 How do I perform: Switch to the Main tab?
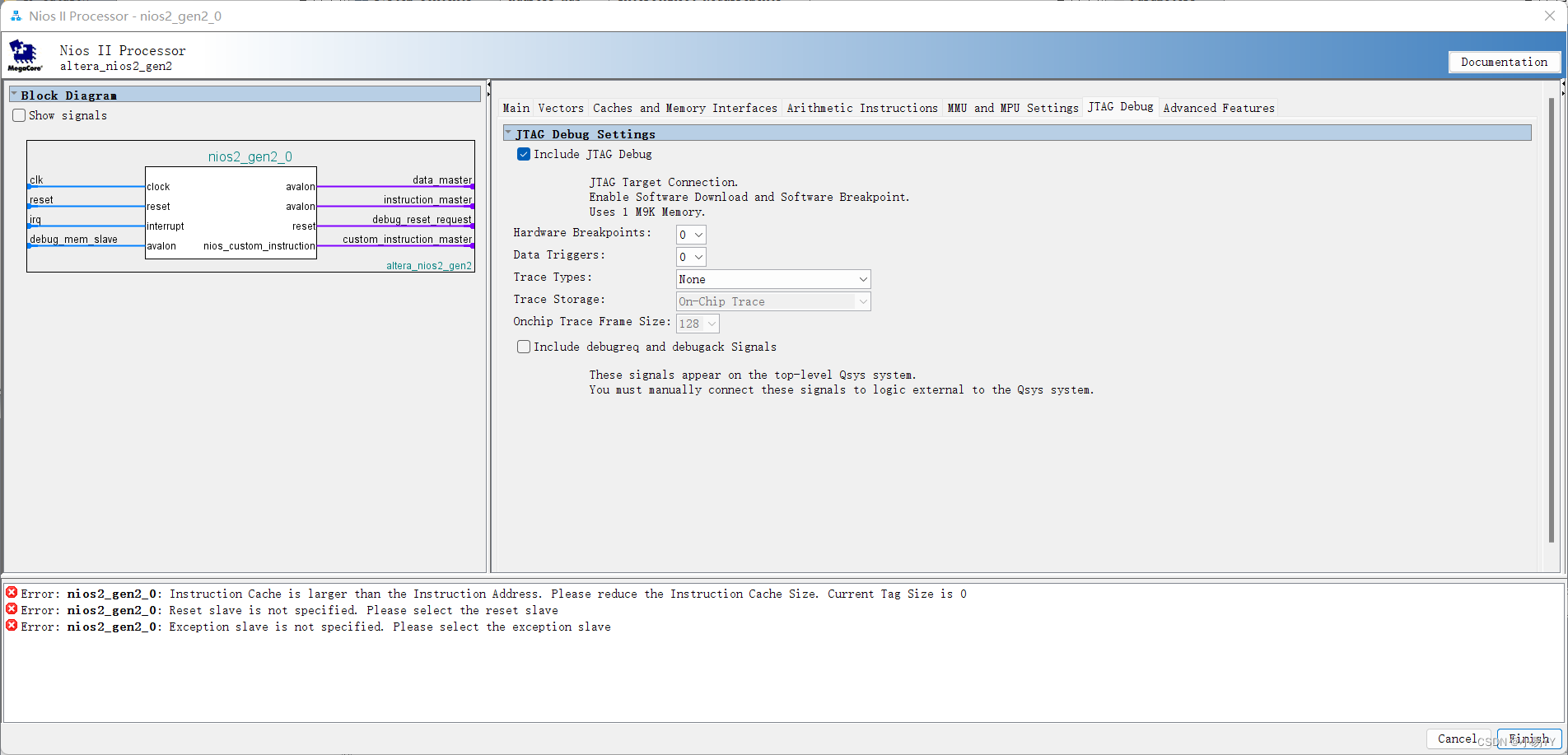pyautogui.click(x=516, y=108)
